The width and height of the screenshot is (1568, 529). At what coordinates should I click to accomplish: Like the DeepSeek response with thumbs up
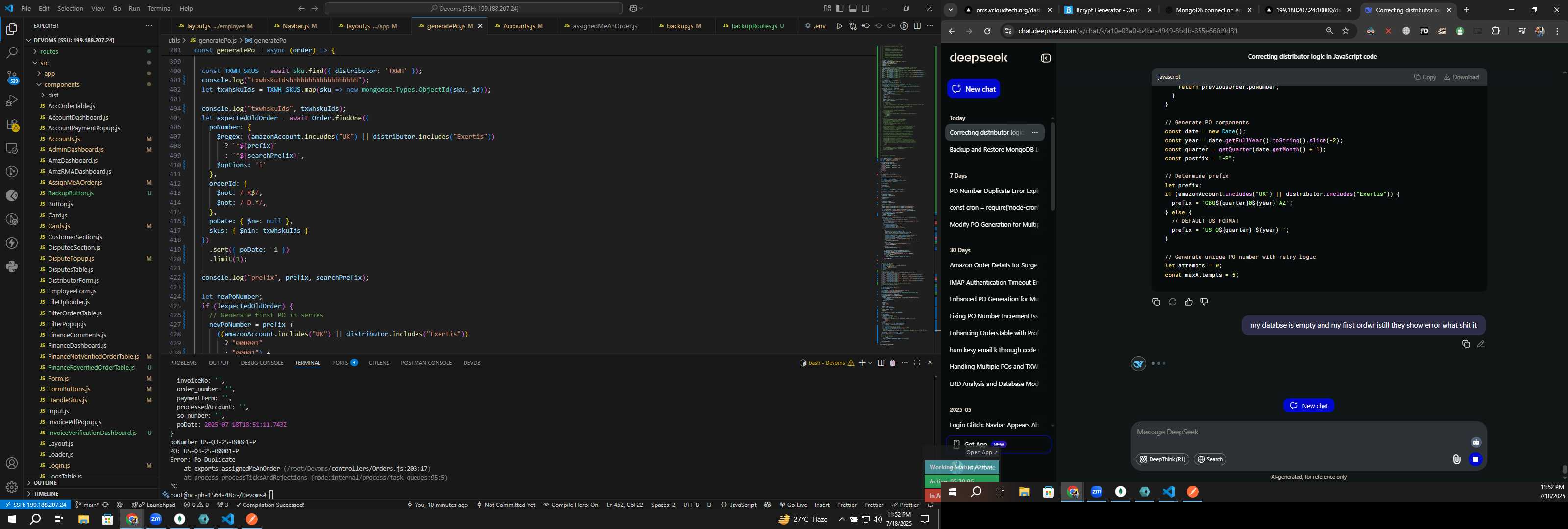point(1188,302)
